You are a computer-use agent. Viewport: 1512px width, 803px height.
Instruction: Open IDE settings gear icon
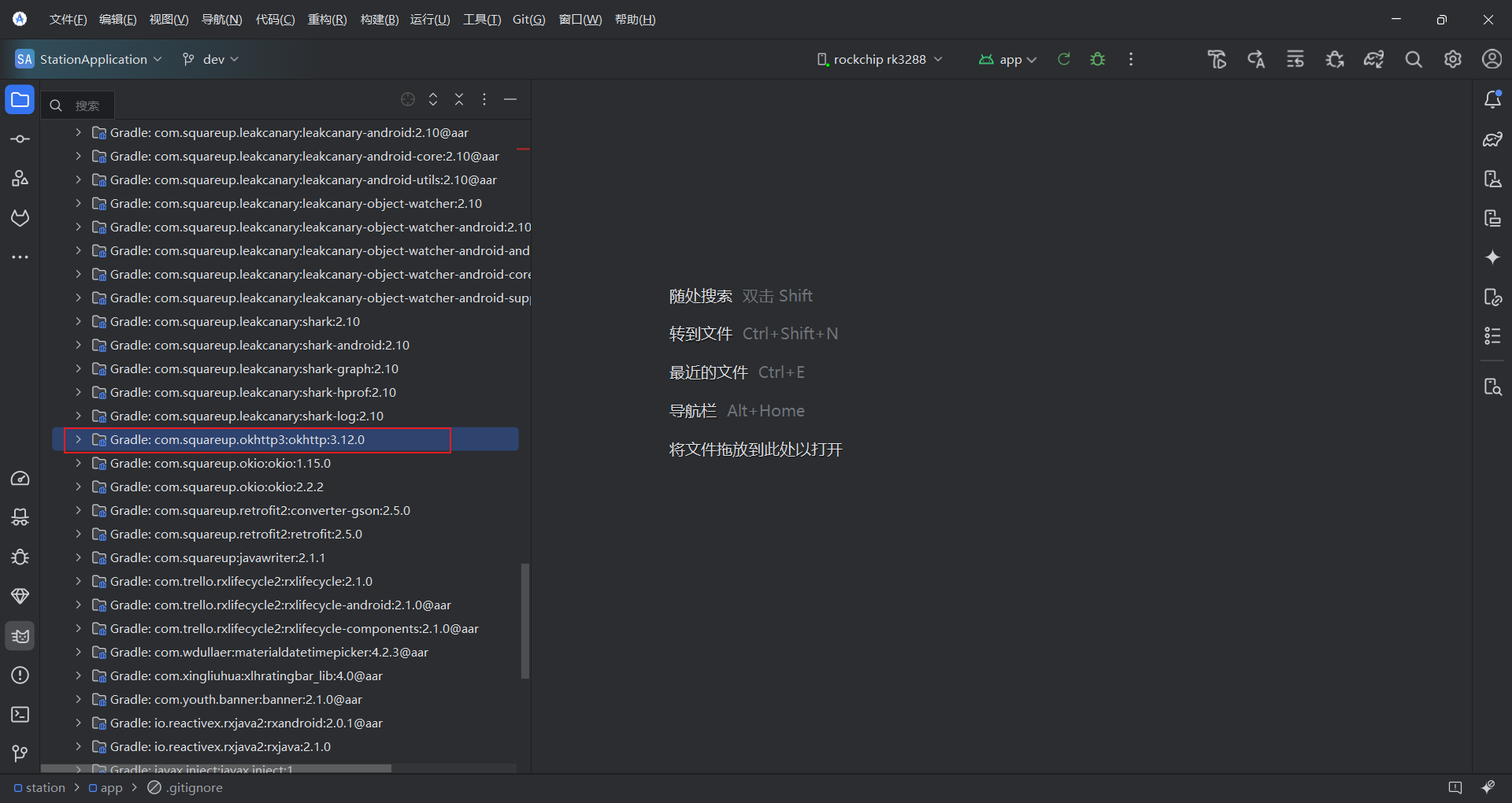1453,59
